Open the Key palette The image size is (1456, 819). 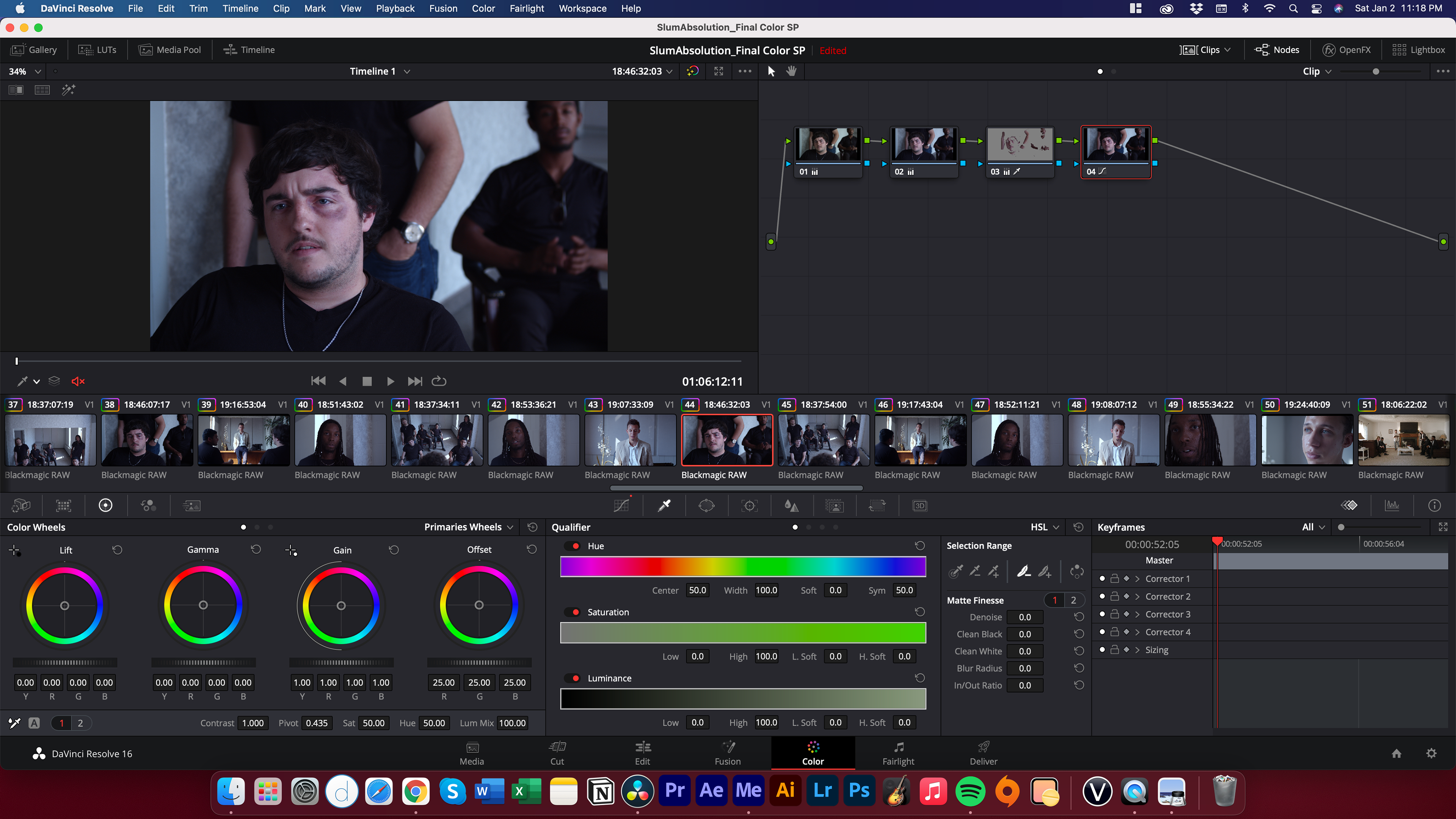[834, 505]
